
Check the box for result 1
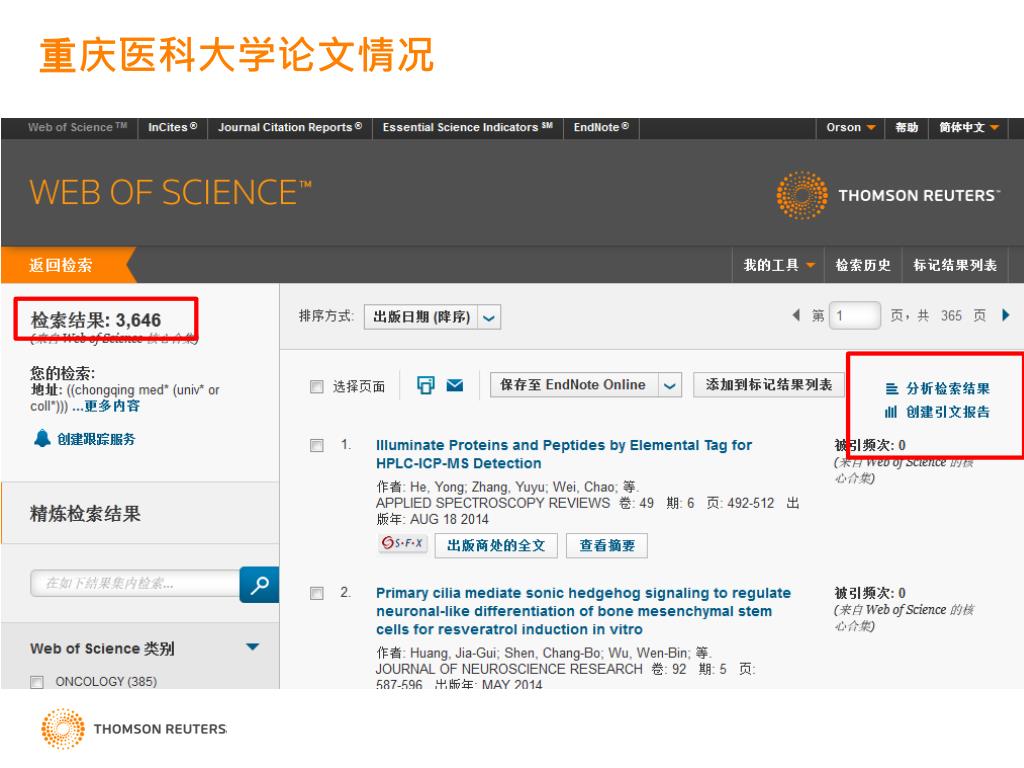click(317, 445)
